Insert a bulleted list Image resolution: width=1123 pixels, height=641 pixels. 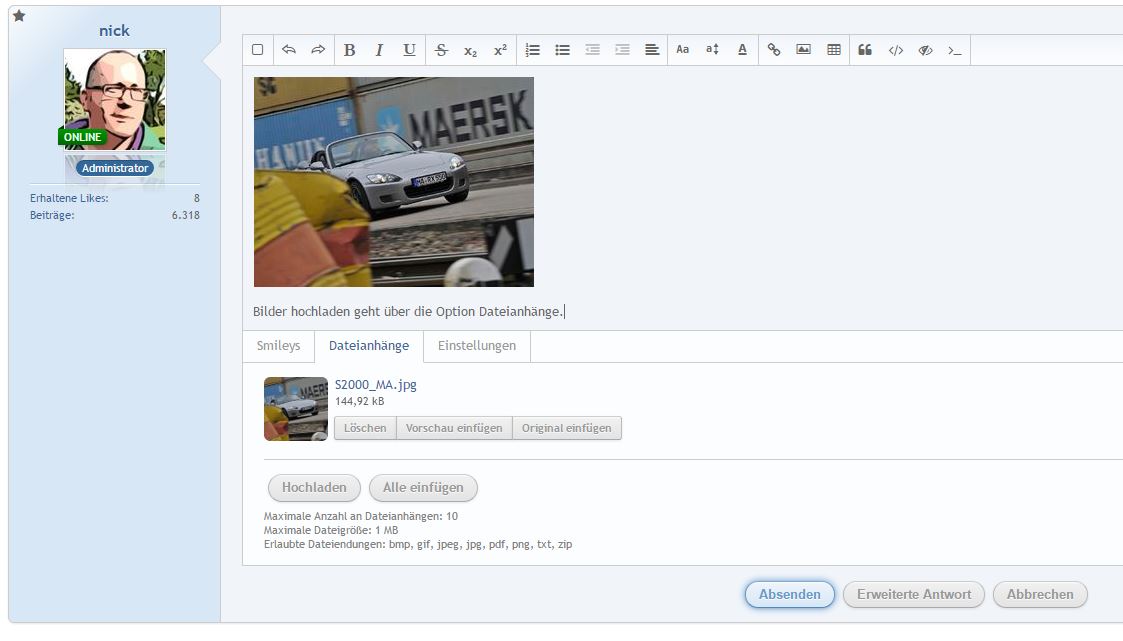coord(562,50)
